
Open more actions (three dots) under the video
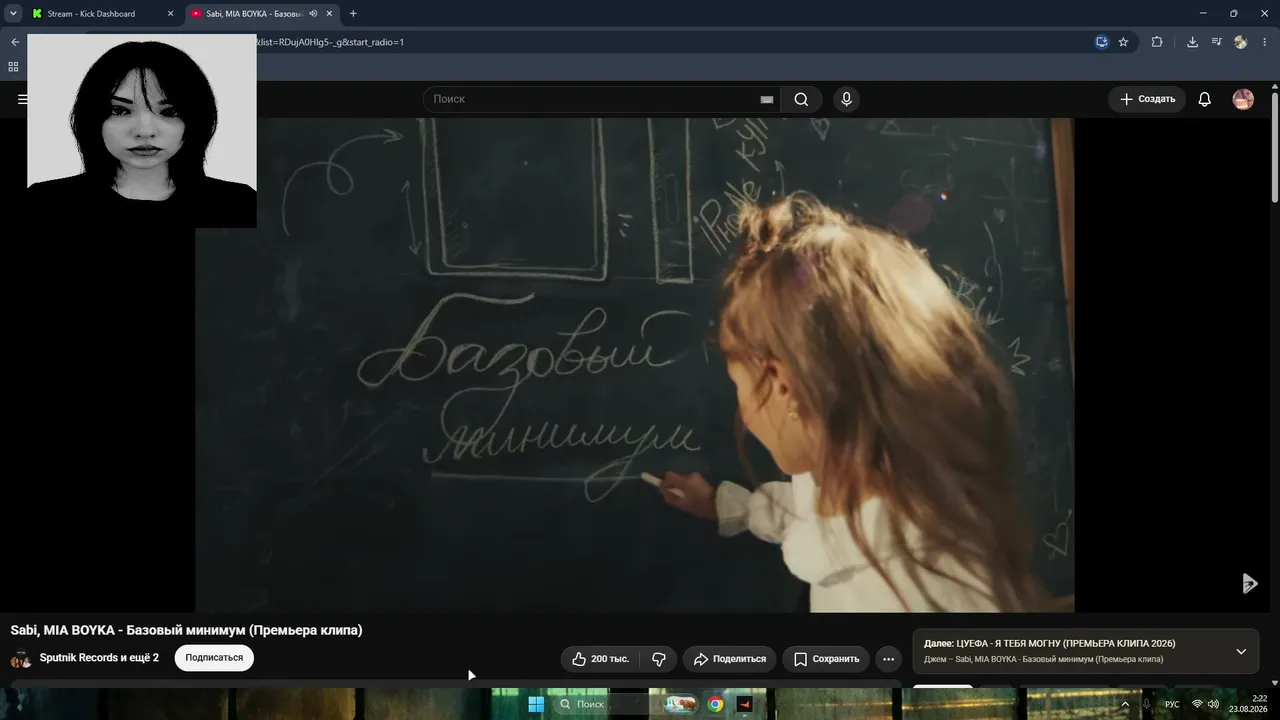coord(888,659)
